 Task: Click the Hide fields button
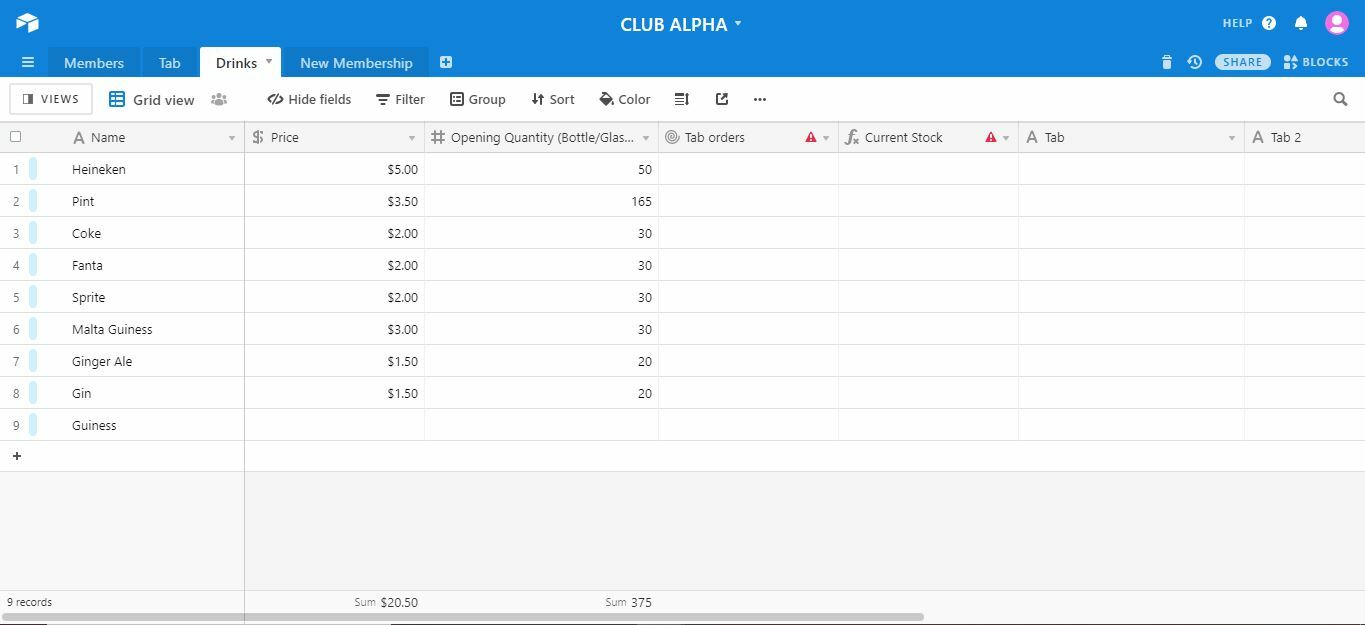[x=309, y=99]
